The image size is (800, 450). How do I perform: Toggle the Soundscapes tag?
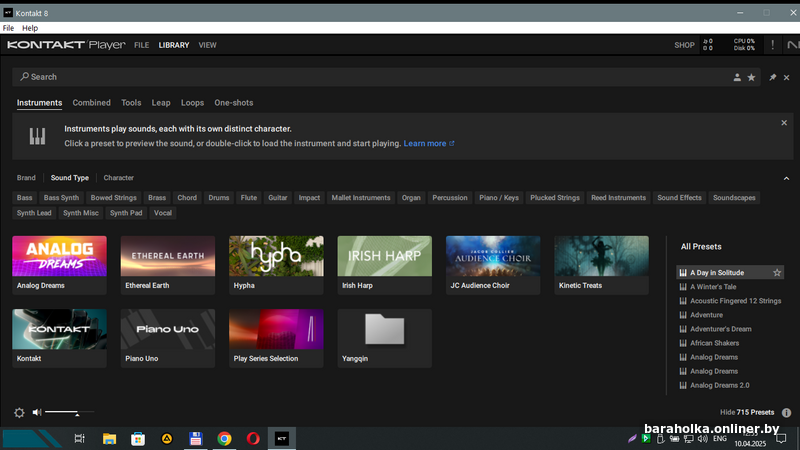[x=734, y=198]
